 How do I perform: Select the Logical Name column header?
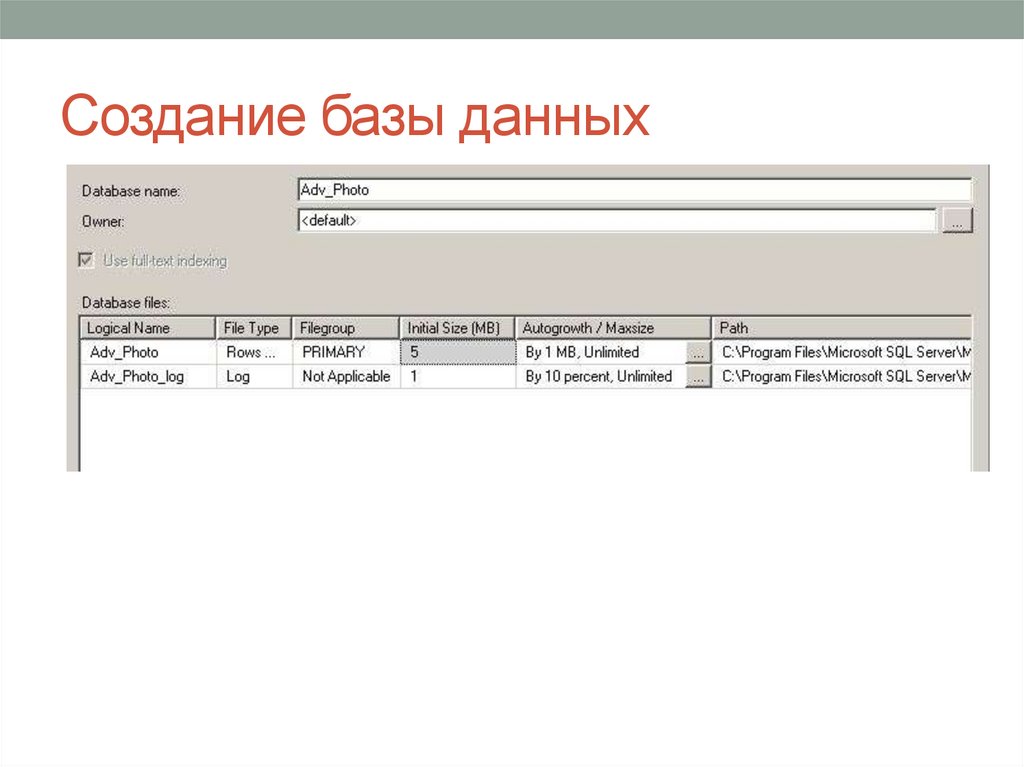145,327
